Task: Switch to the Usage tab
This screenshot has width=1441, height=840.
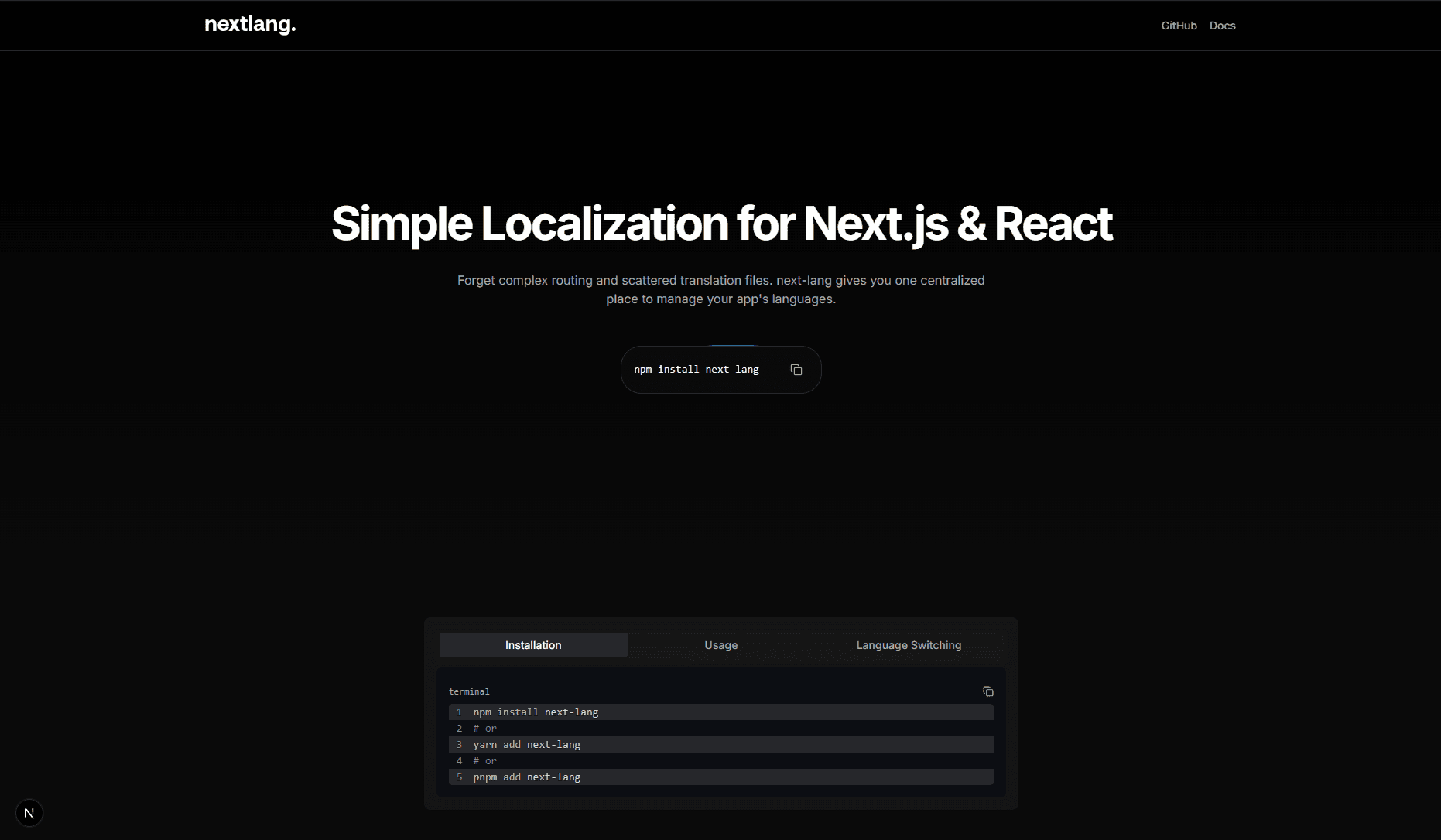Action: click(720, 645)
